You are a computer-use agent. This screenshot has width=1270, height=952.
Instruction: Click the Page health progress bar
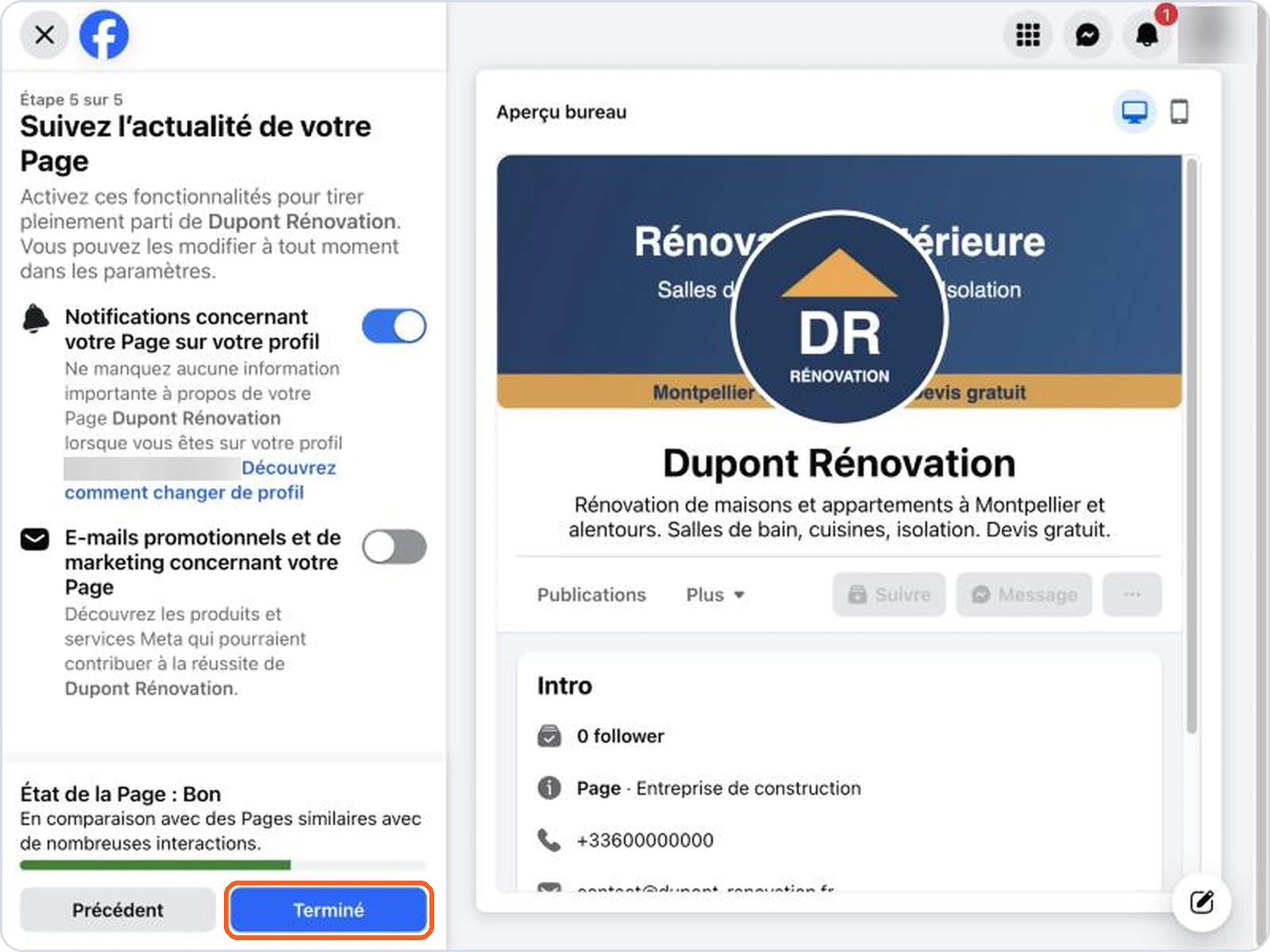pyautogui.click(x=223, y=865)
